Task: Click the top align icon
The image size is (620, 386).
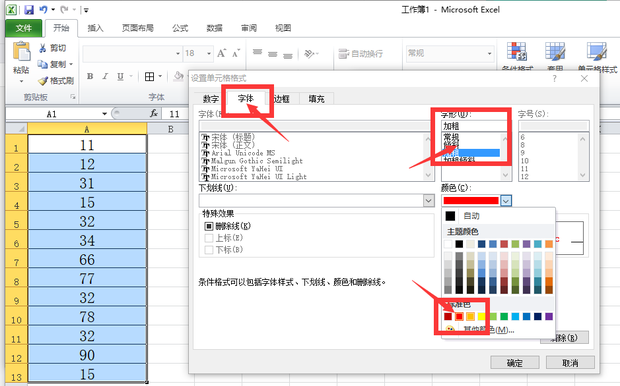Action: click(x=257, y=52)
